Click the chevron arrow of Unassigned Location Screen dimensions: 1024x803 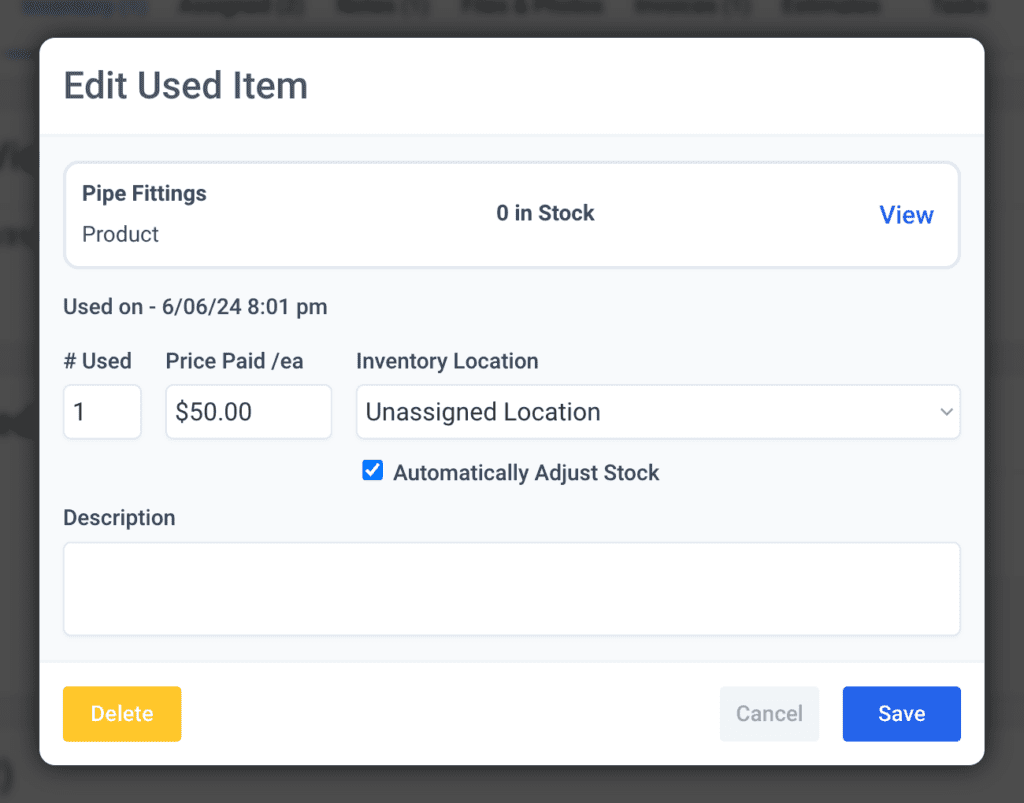946,412
